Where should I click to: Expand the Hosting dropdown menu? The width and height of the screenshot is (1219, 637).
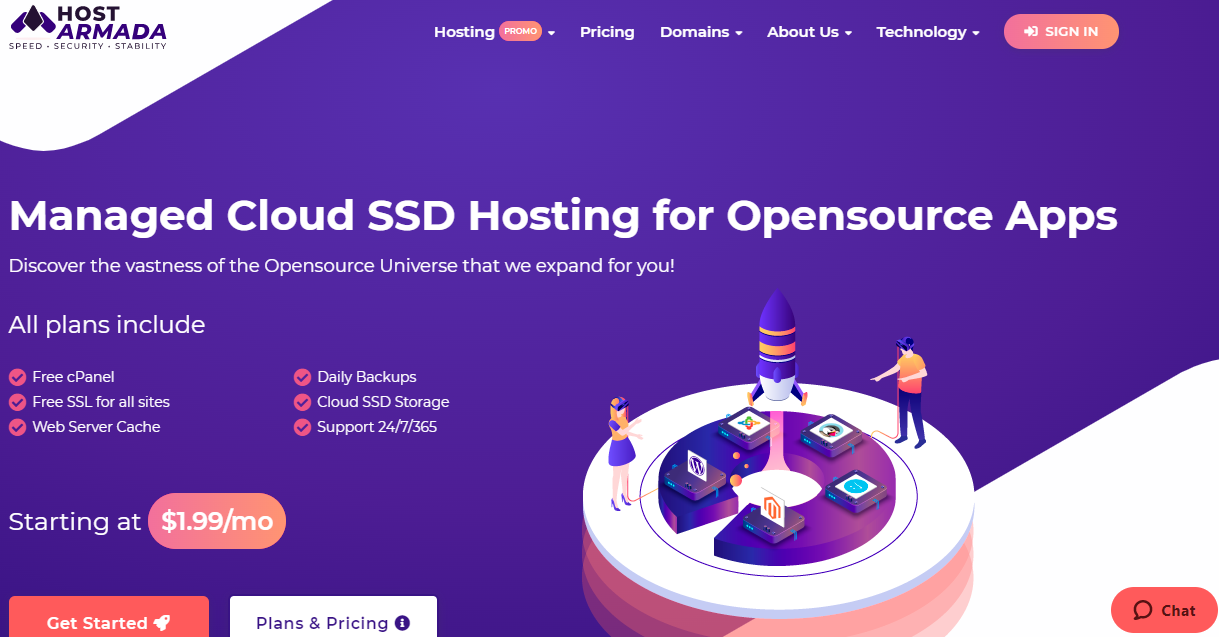pyautogui.click(x=463, y=31)
